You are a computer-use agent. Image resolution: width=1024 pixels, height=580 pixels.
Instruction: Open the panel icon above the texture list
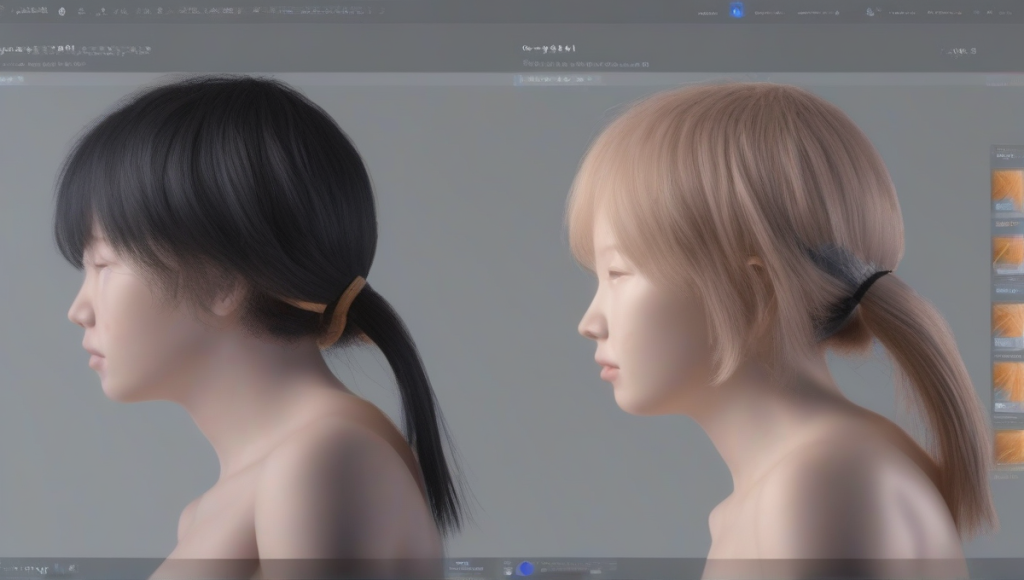click(x=990, y=150)
